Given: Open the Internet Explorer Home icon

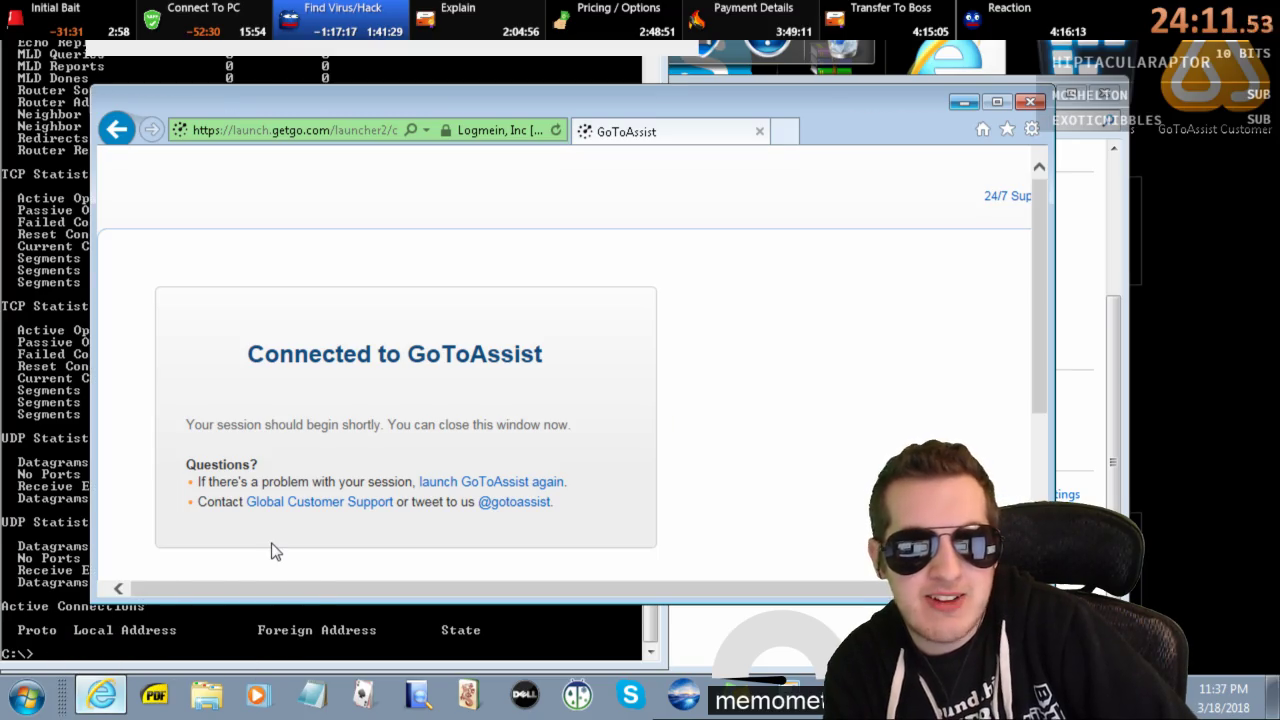Looking at the screenshot, I should (982, 129).
